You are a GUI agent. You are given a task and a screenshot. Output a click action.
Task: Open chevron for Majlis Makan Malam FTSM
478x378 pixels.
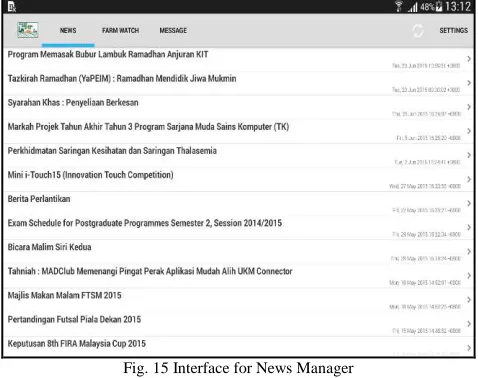click(469, 300)
